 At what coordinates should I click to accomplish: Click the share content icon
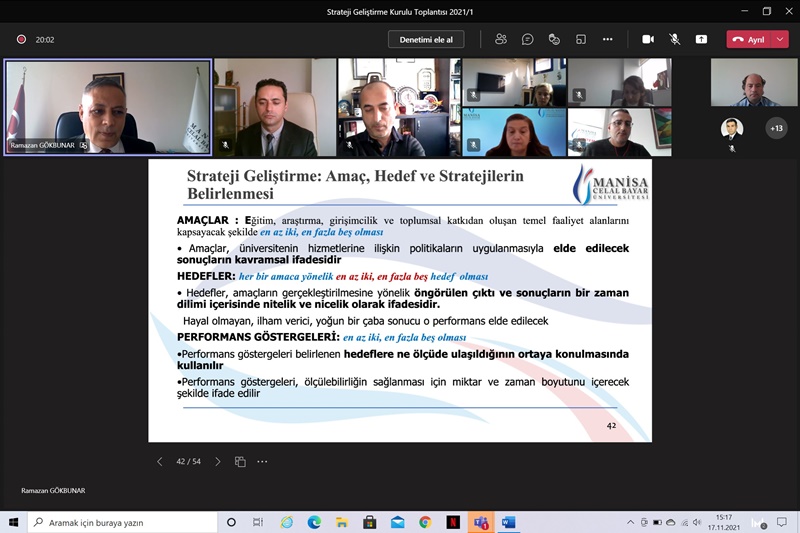(701, 39)
